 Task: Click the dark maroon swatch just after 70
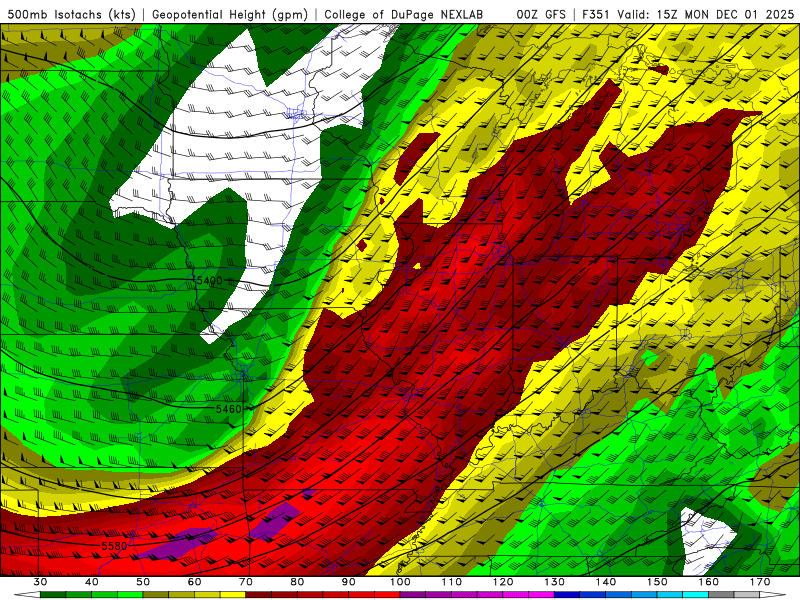click(259, 595)
